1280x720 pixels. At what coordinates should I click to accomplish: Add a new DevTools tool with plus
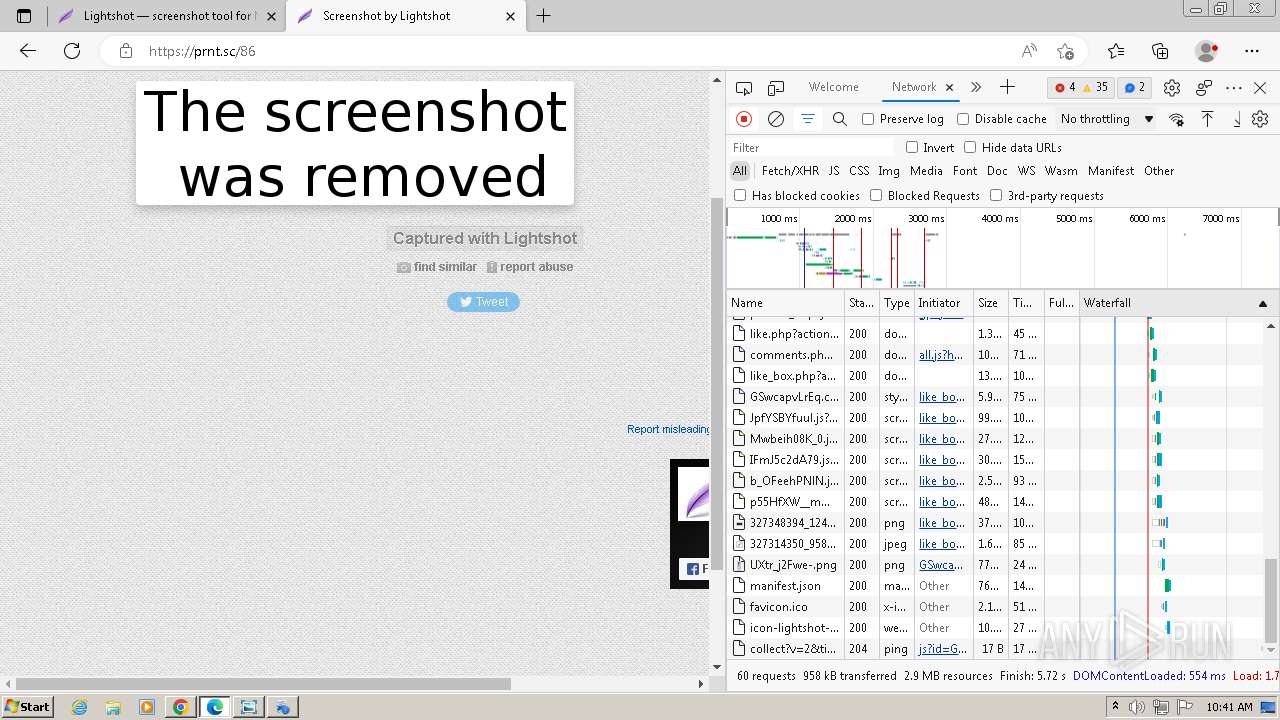click(1007, 87)
